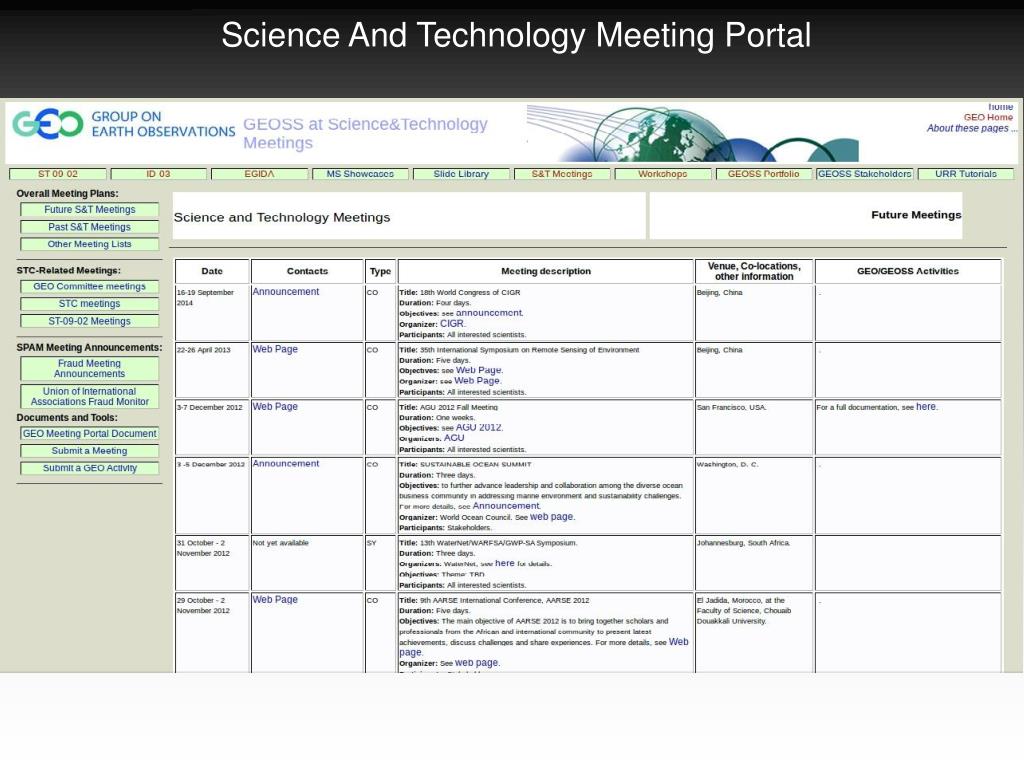Click the GEO/GEOSS Activities column header
This screenshot has width=1024, height=768.
point(908,271)
